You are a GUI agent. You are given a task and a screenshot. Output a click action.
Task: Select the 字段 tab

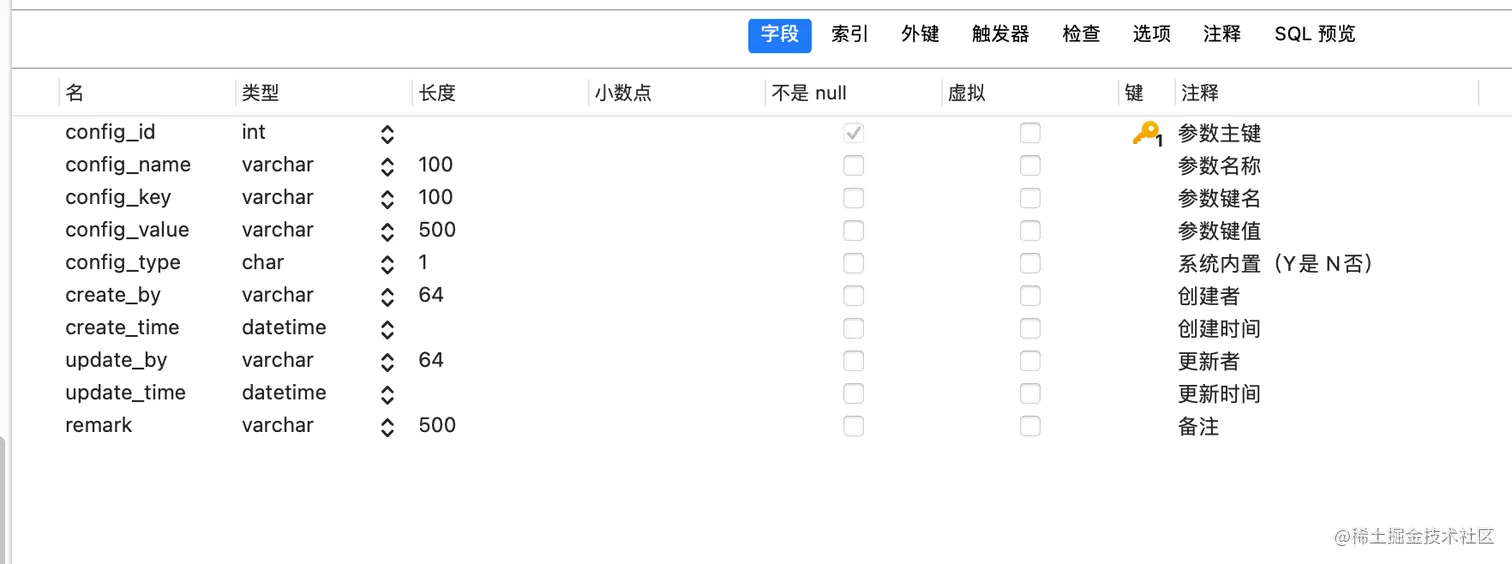tap(779, 34)
